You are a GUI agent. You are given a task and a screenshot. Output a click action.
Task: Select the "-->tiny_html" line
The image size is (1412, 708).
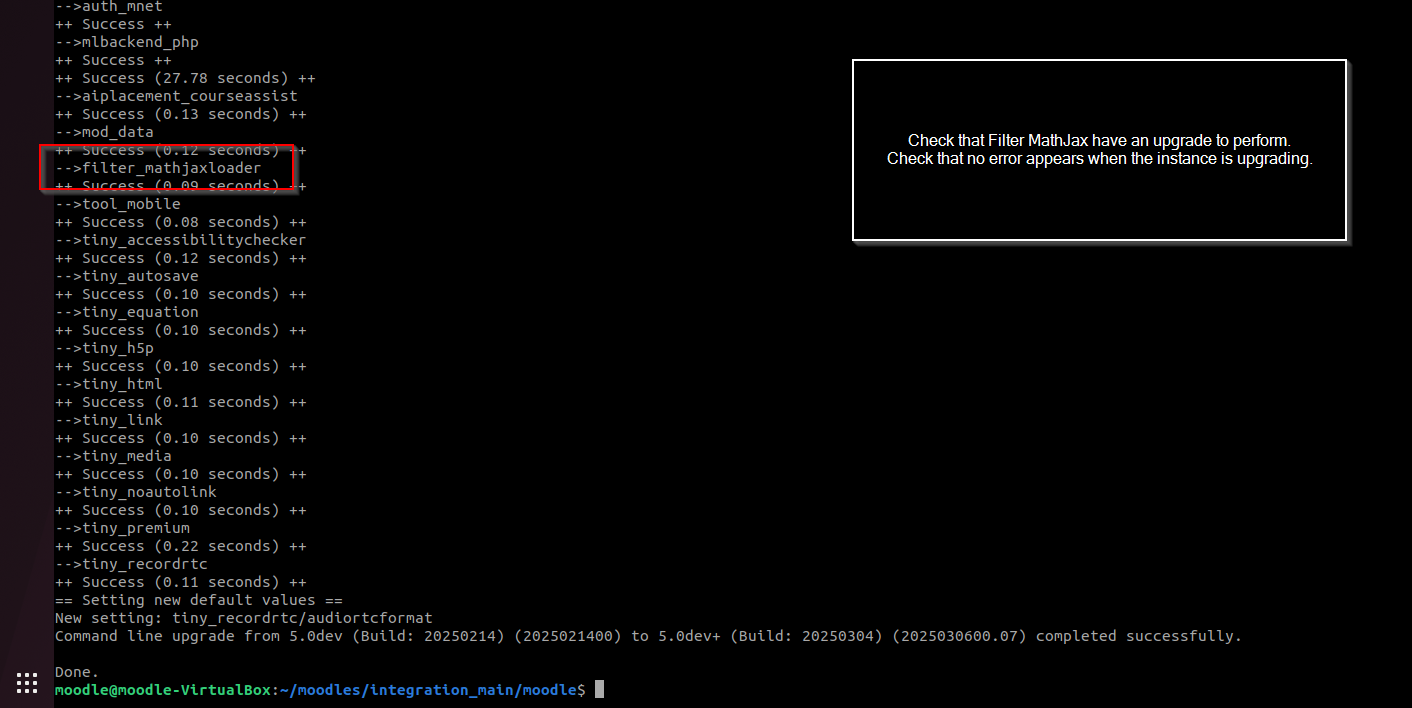tap(108, 384)
